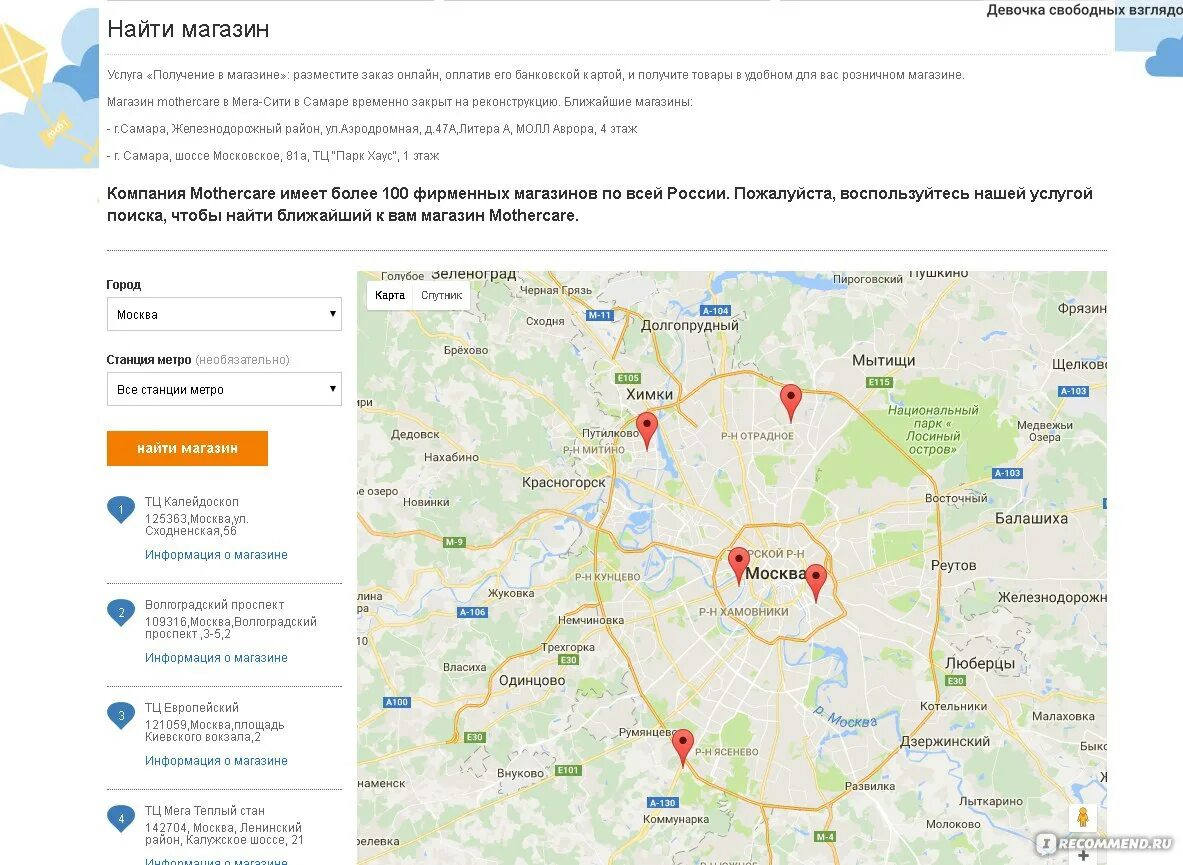Screen dimensions: 1183x865
Task: Click the address 121059, площадь Киевского вокзала
Action: click(214, 731)
